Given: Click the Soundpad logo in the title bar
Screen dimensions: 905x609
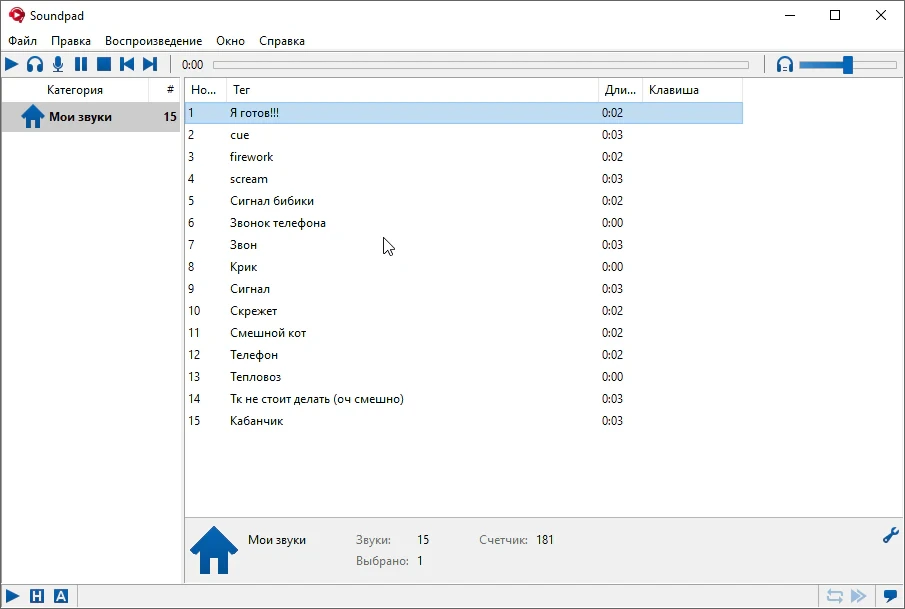Looking at the screenshot, I should [17, 15].
